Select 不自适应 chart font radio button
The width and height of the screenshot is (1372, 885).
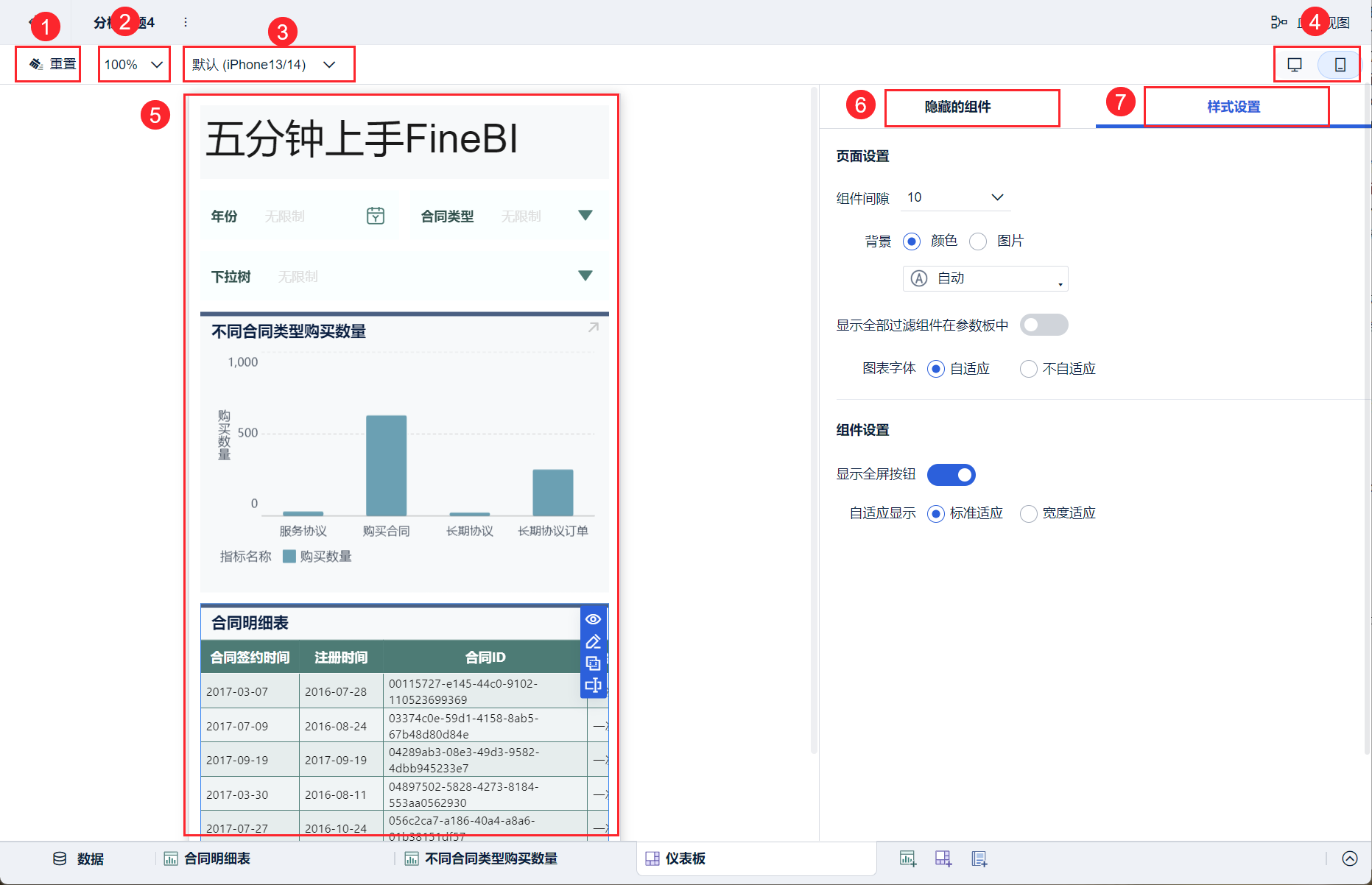(x=1029, y=369)
